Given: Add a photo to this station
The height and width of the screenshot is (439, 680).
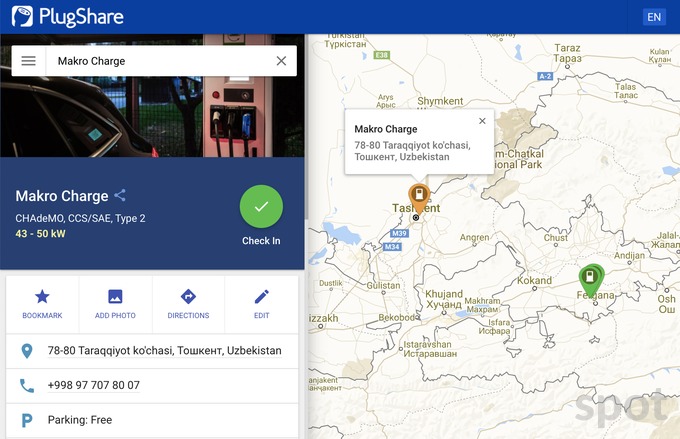Looking at the screenshot, I should click(115, 304).
